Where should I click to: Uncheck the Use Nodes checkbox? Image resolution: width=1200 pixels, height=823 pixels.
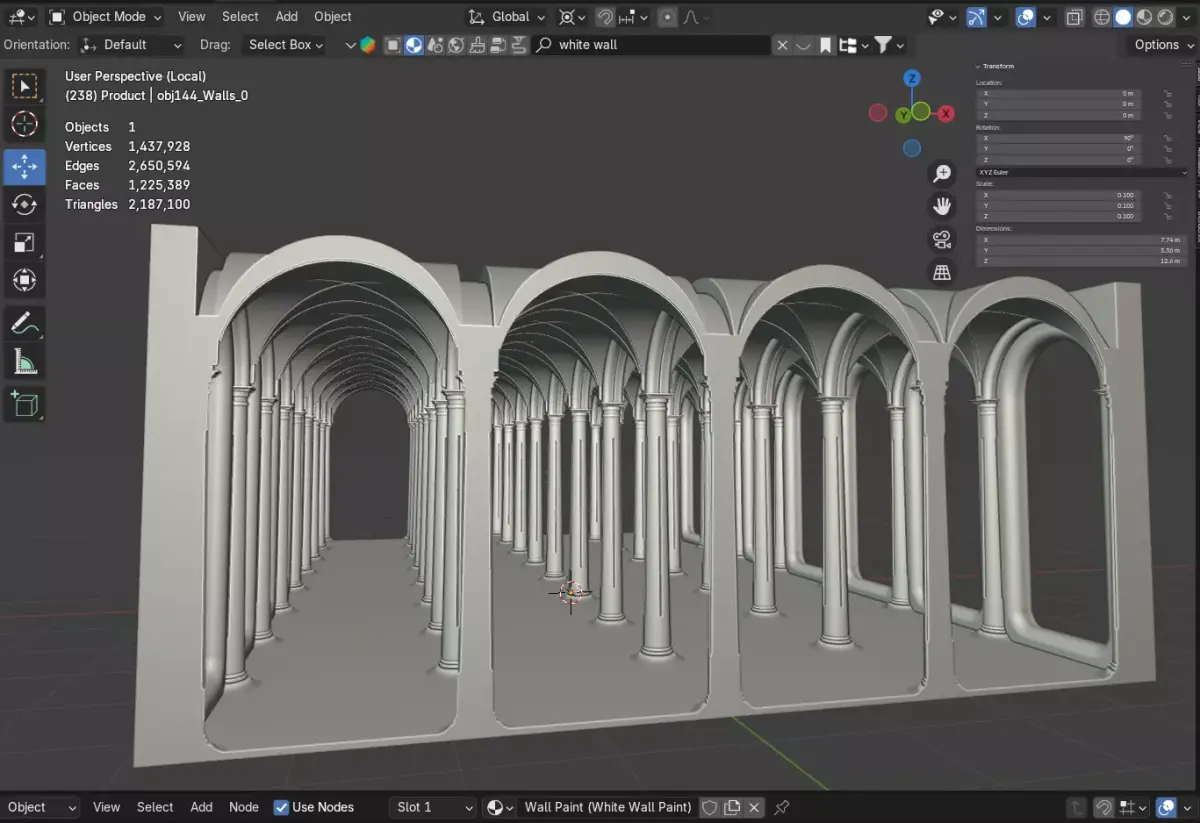pyautogui.click(x=281, y=807)
